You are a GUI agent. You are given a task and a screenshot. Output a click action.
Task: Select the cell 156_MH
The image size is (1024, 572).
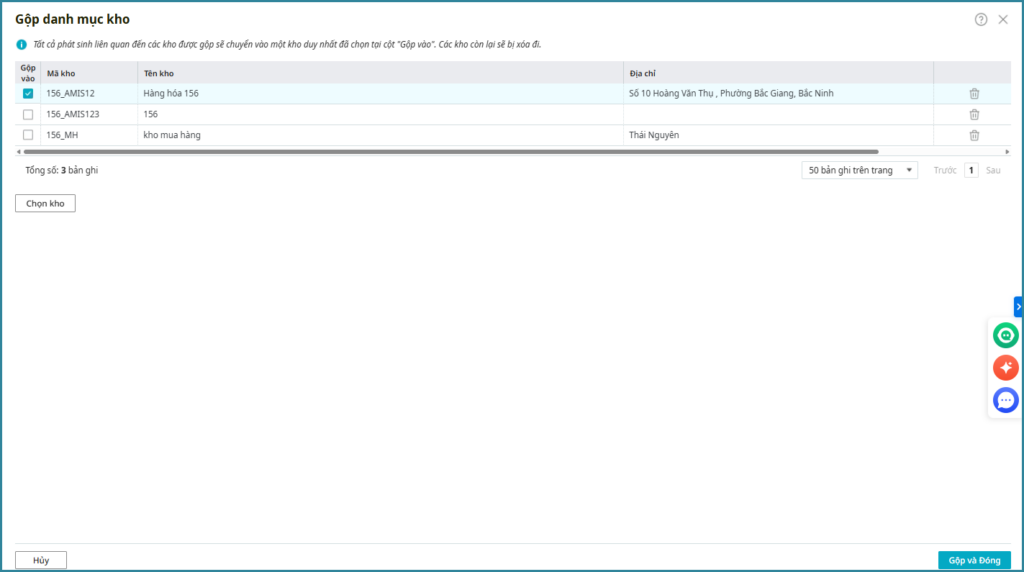coord(89,135)
